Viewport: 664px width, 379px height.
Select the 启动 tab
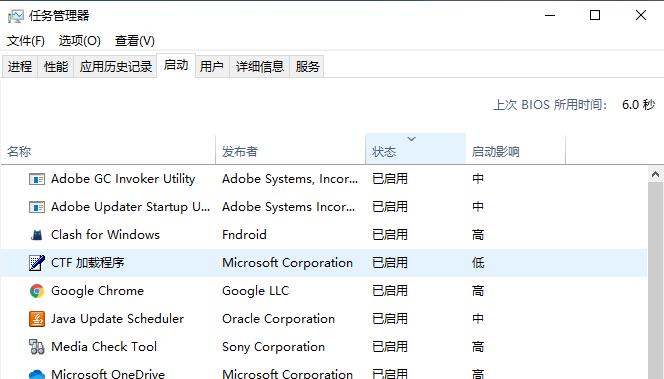pos(176,65)
